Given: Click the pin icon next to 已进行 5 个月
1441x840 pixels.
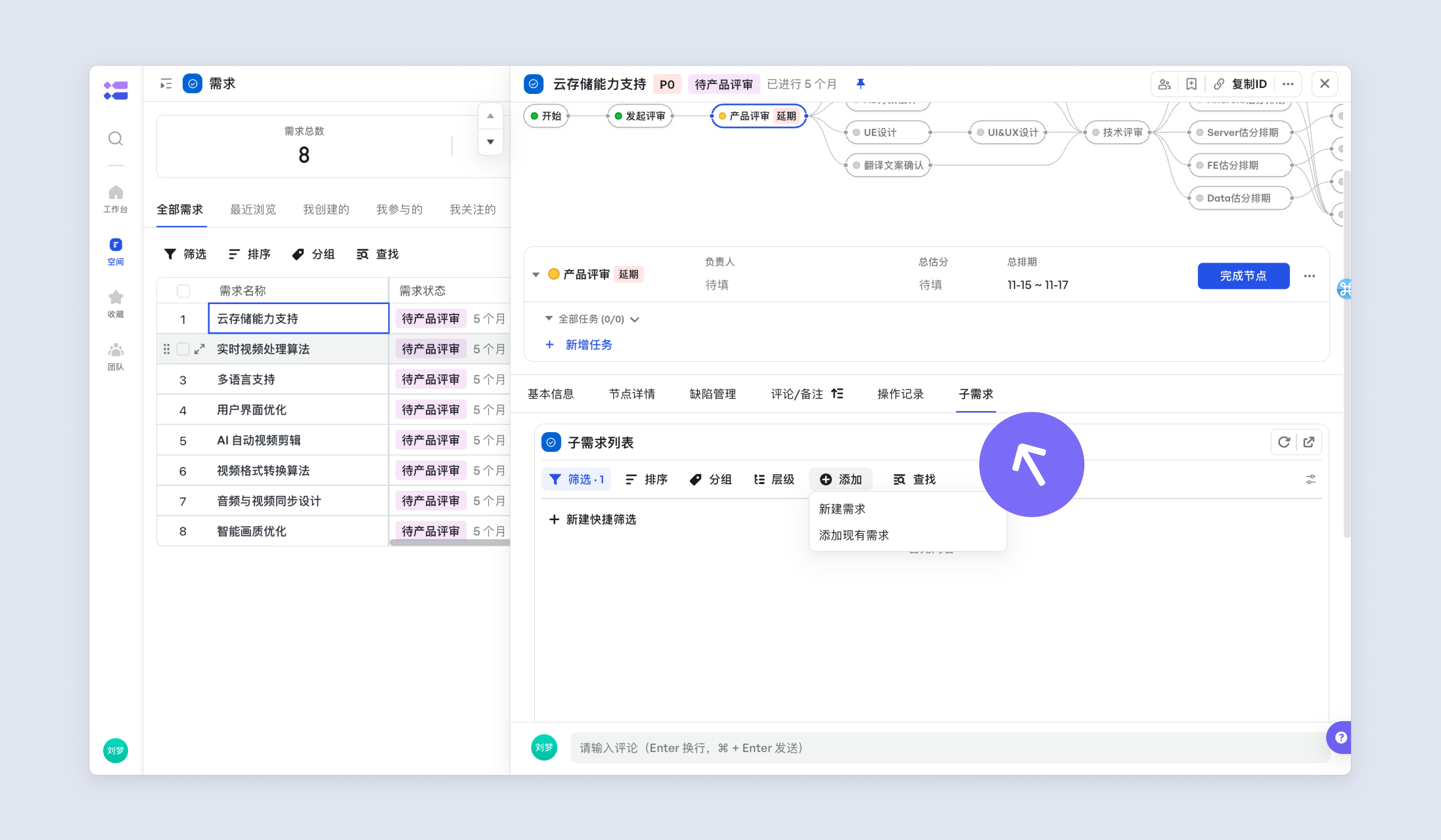Looking at the screenshot, I should (x=860, y=84).
